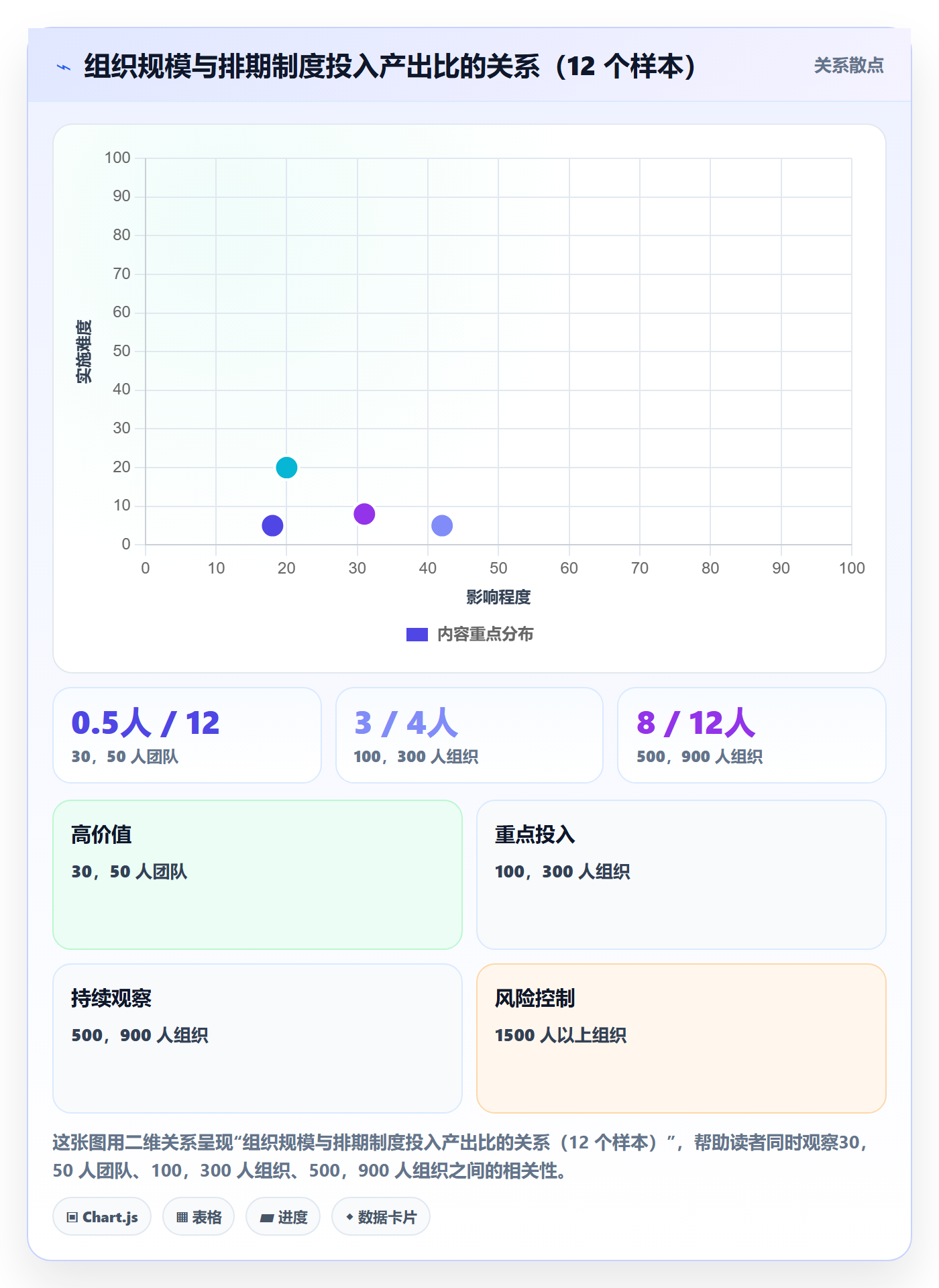This screenshot has height=1288, width=939.
Task: Select the 0.5人 / 12 metric card
Action: (x=187, y=735)
